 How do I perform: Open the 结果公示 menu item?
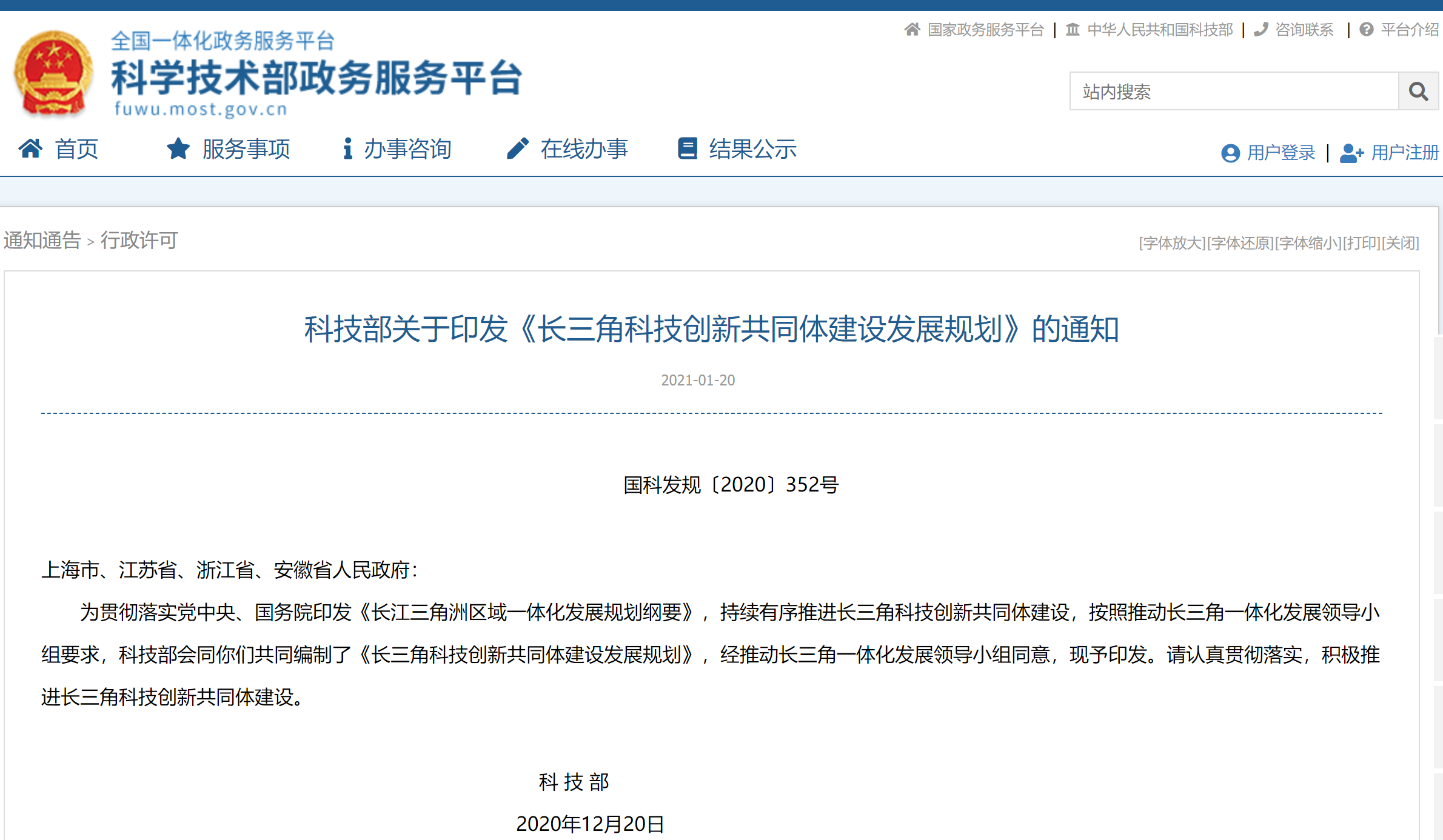coord(752,148)
